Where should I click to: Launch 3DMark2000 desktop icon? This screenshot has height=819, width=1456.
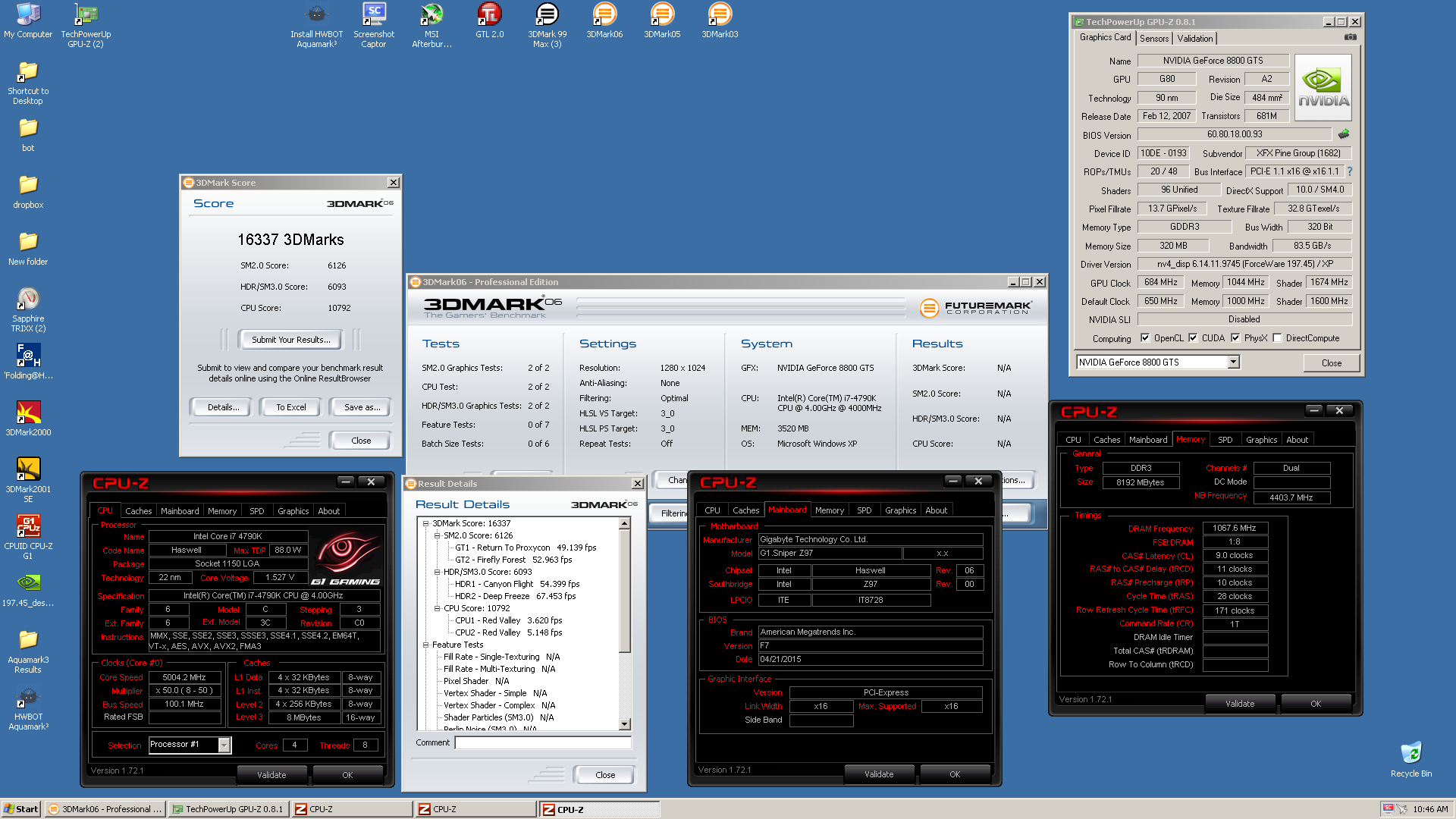point(28,419)
